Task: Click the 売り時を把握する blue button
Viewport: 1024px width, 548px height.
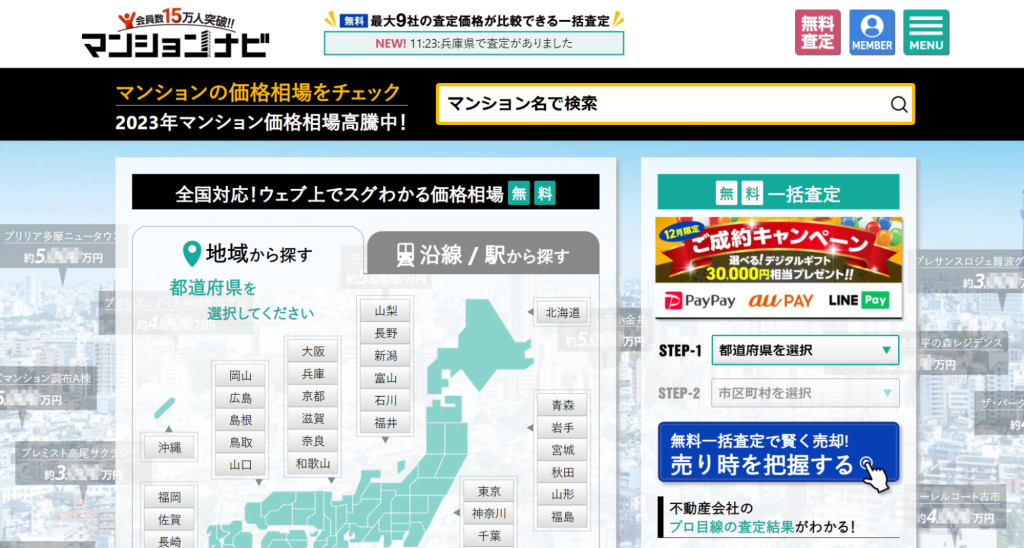Action: click(778, 453)
